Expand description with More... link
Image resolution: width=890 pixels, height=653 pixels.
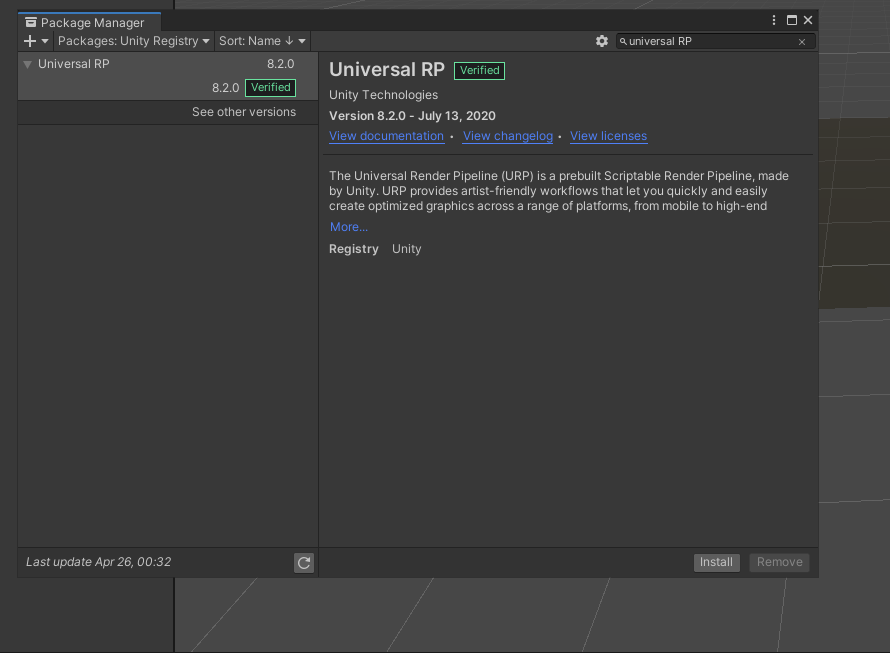click(349, 227)
